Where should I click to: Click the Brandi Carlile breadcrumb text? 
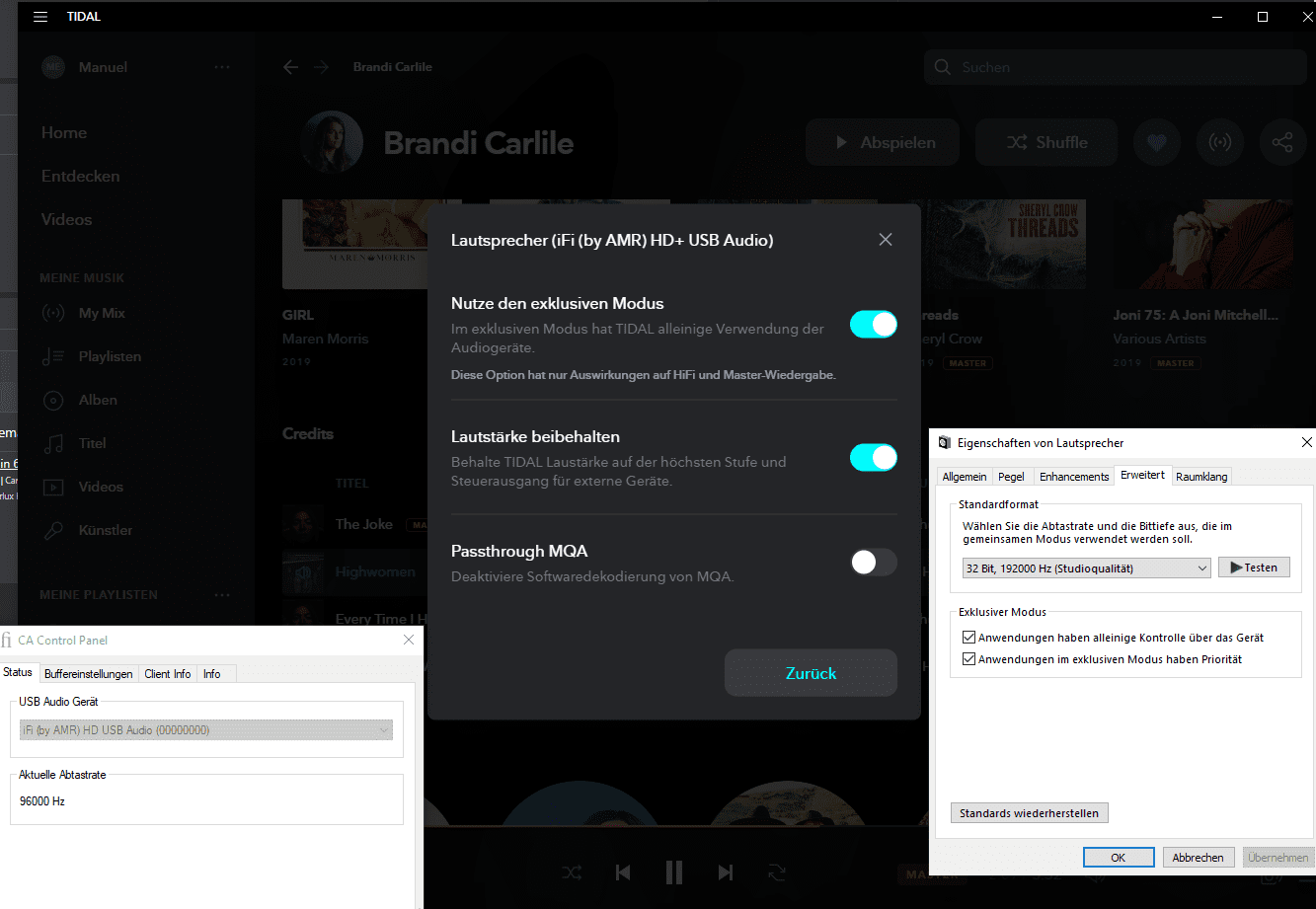click(393, 67)
